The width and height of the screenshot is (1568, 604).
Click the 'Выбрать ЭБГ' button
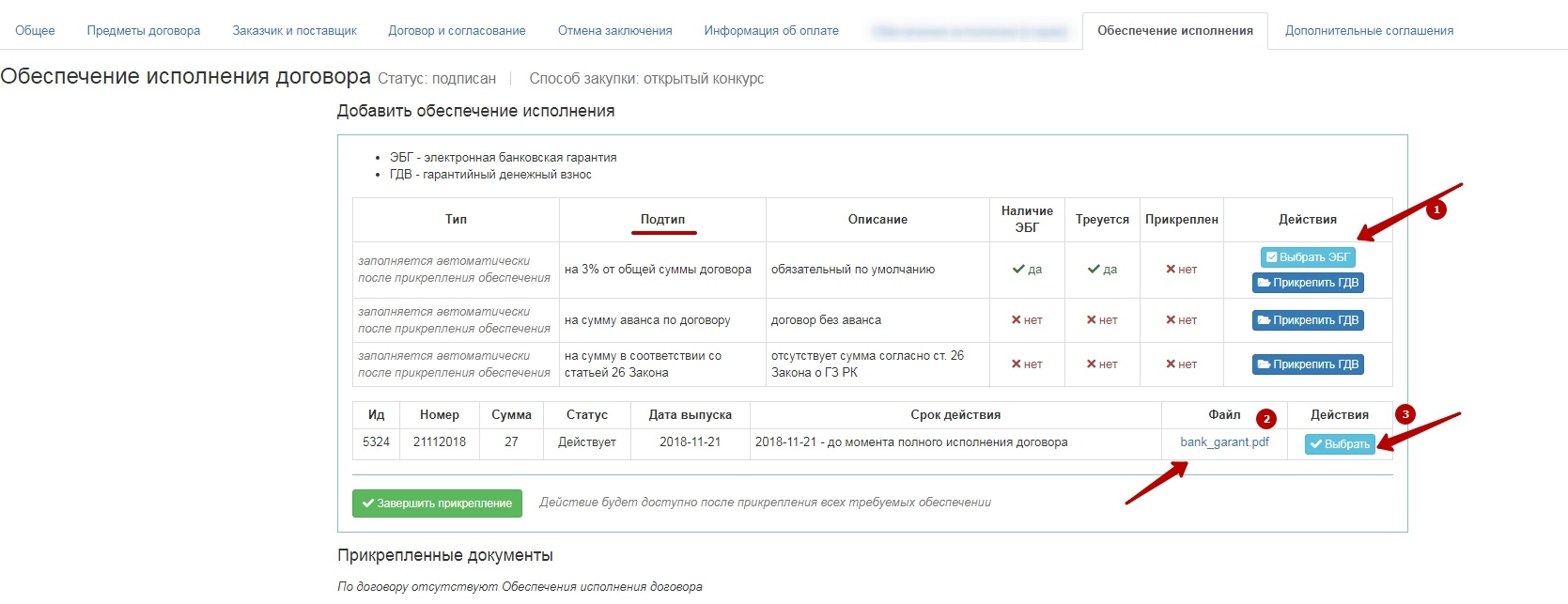(x=1307, y=257)
